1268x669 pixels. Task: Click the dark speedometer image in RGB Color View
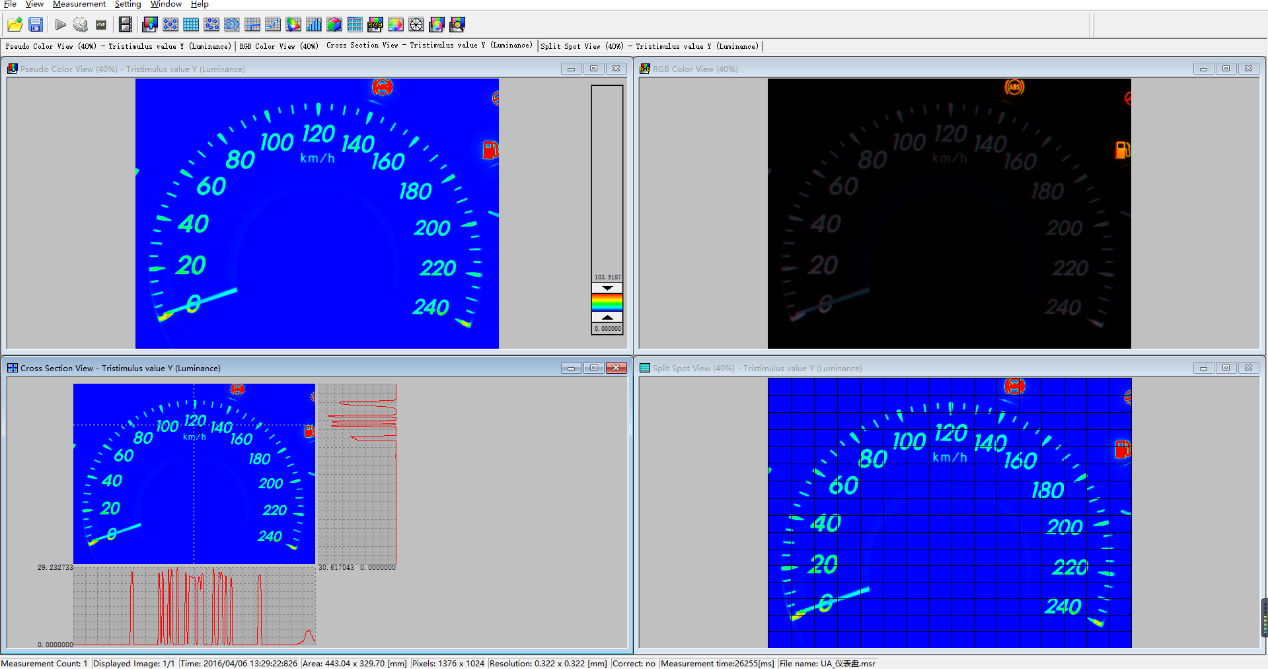pyautogui.click(x=949, y=214)
